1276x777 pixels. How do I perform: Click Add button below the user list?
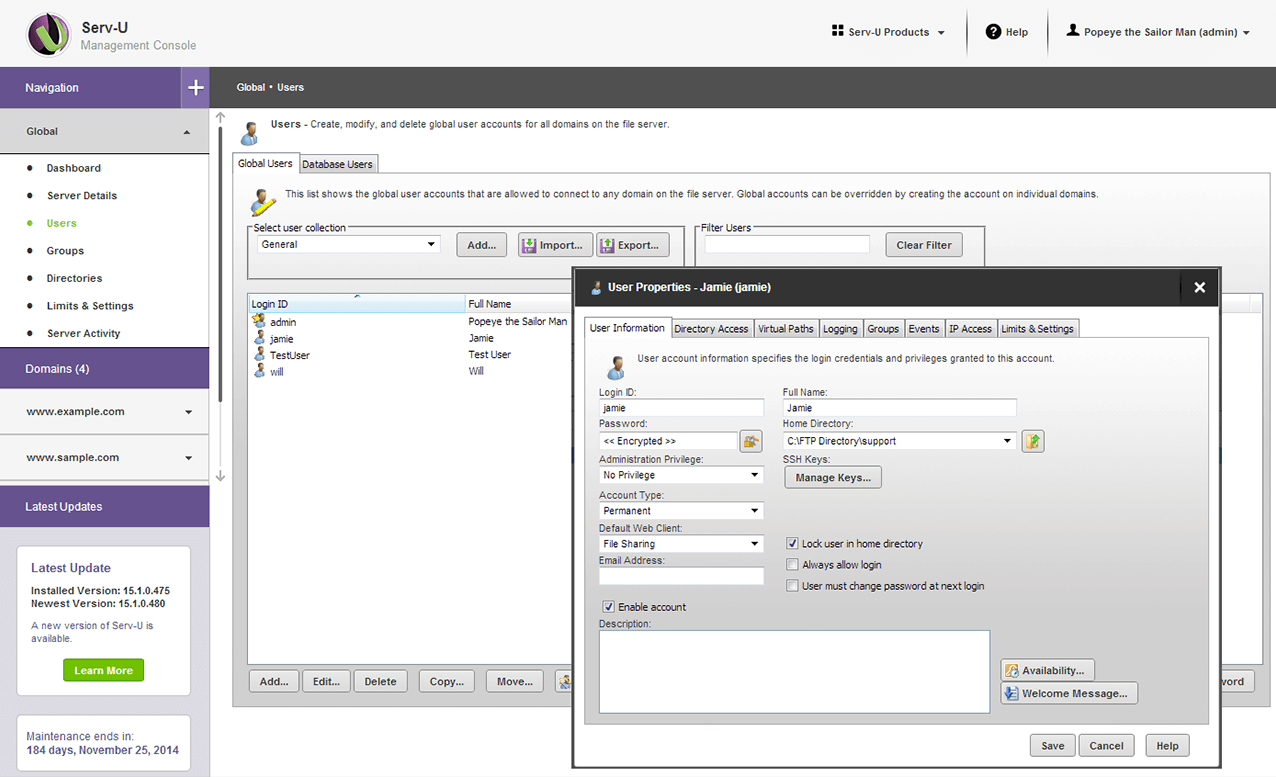pos(273,682)
